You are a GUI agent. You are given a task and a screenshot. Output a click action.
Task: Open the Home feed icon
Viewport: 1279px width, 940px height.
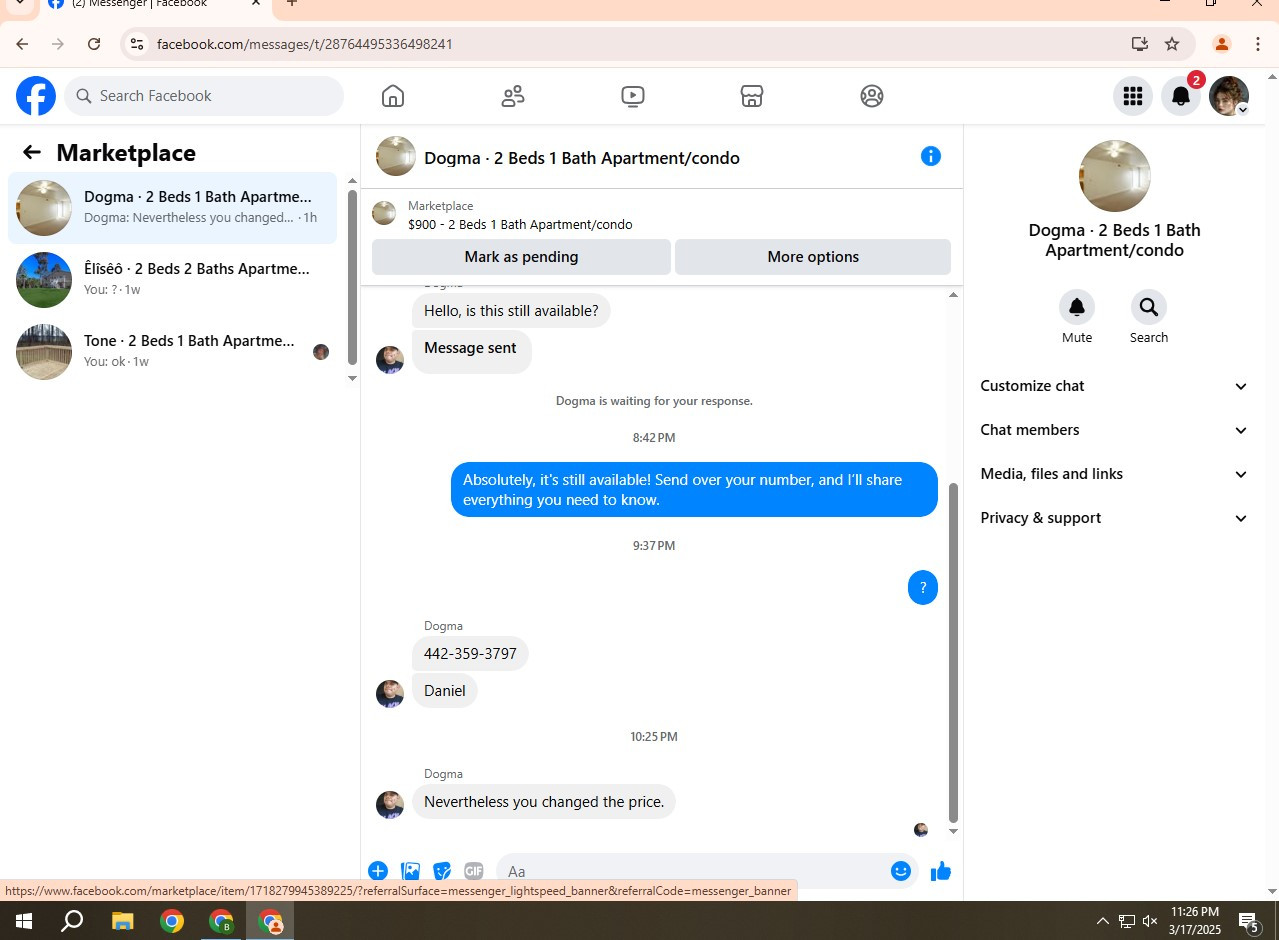coord(393,96)
